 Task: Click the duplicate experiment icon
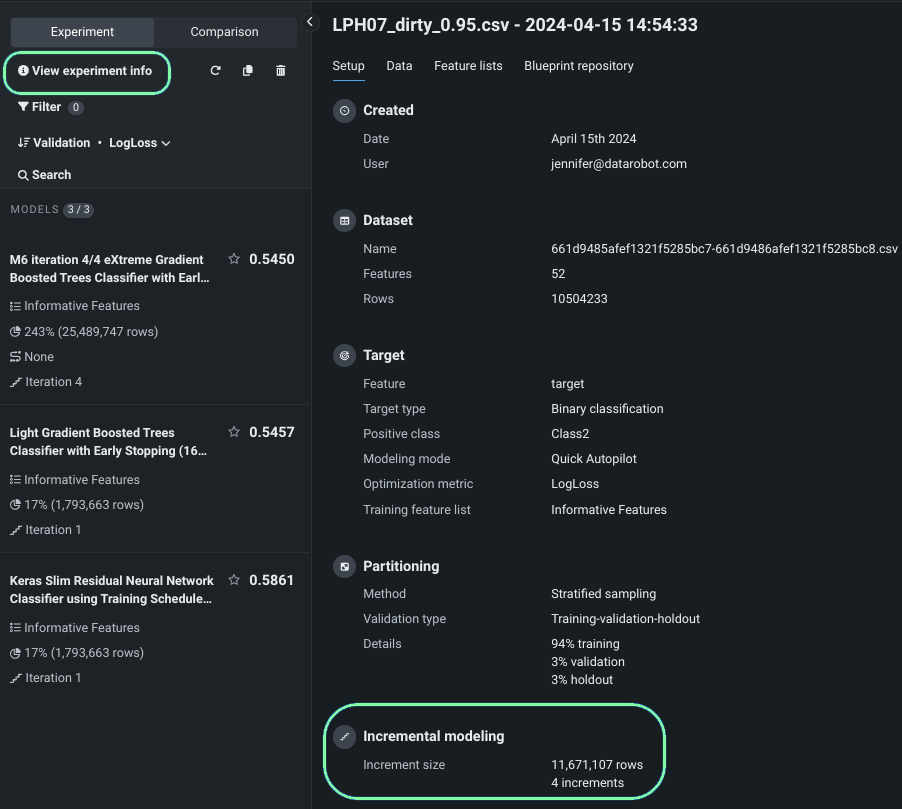click(248, 71)
